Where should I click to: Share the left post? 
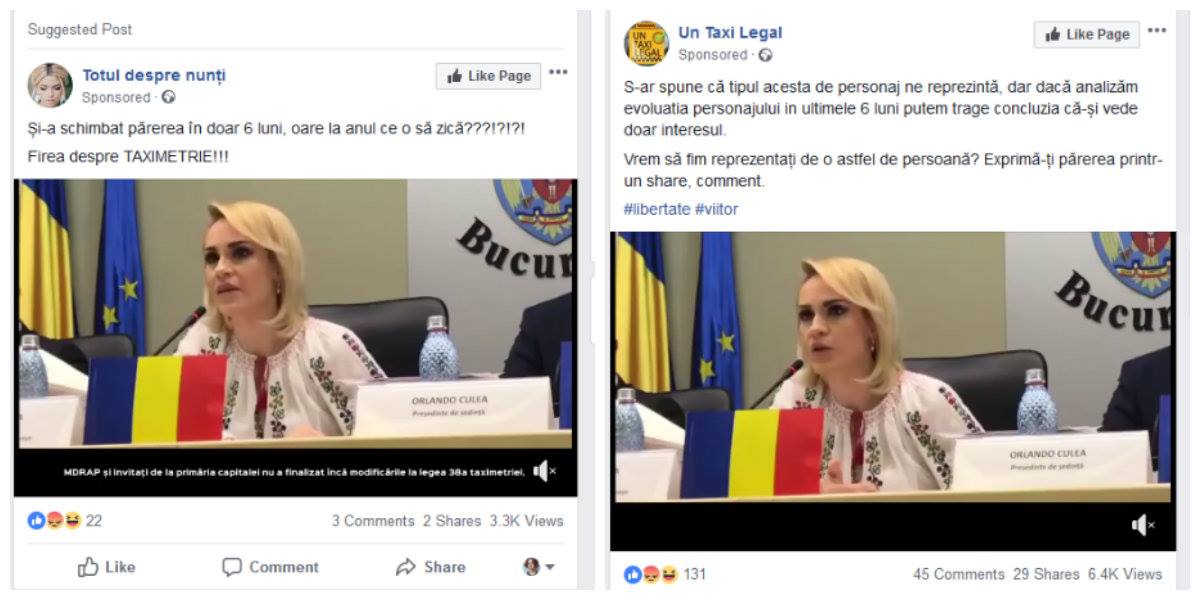pyautogui.click(x=431, y=567)
